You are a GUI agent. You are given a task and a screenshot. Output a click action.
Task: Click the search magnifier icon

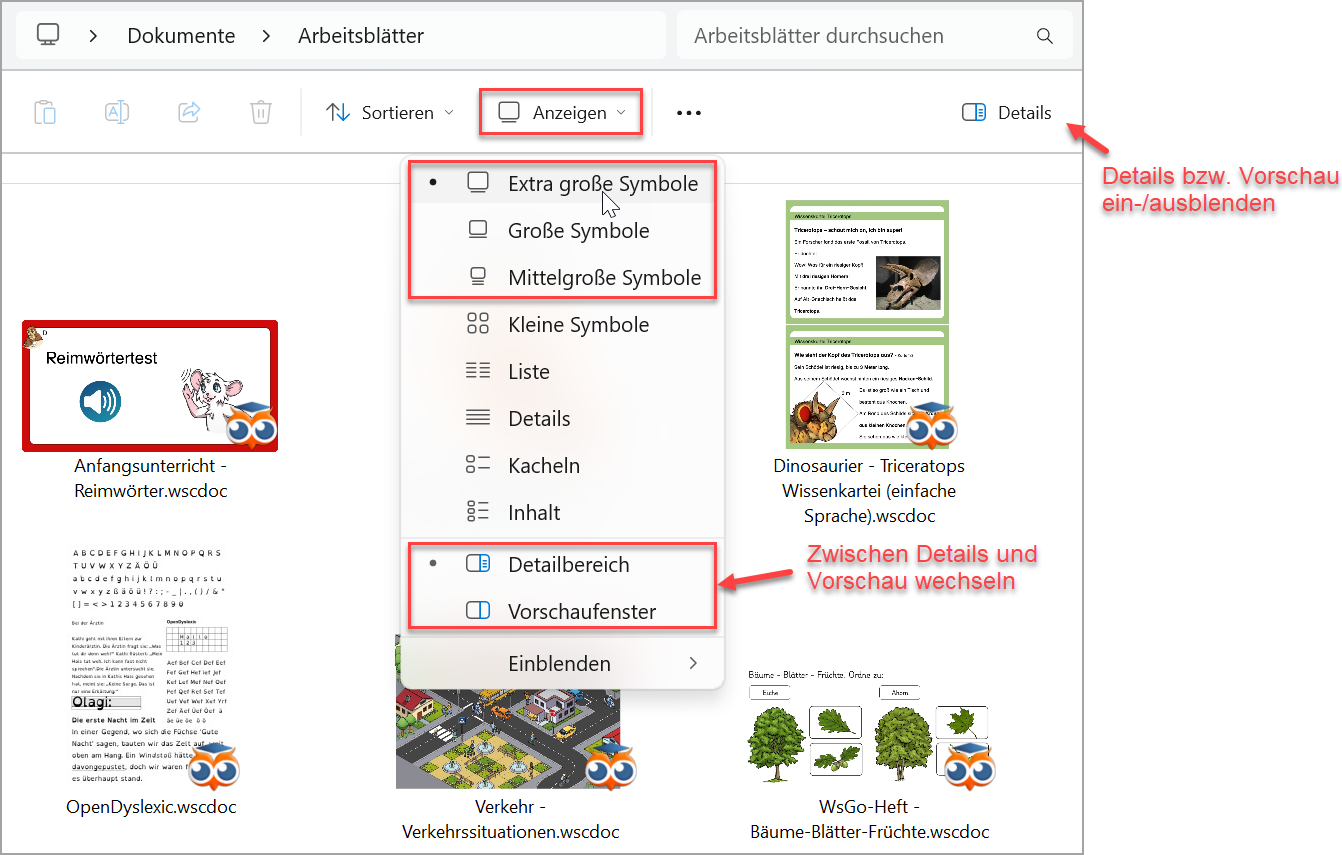click(1044, 35)
